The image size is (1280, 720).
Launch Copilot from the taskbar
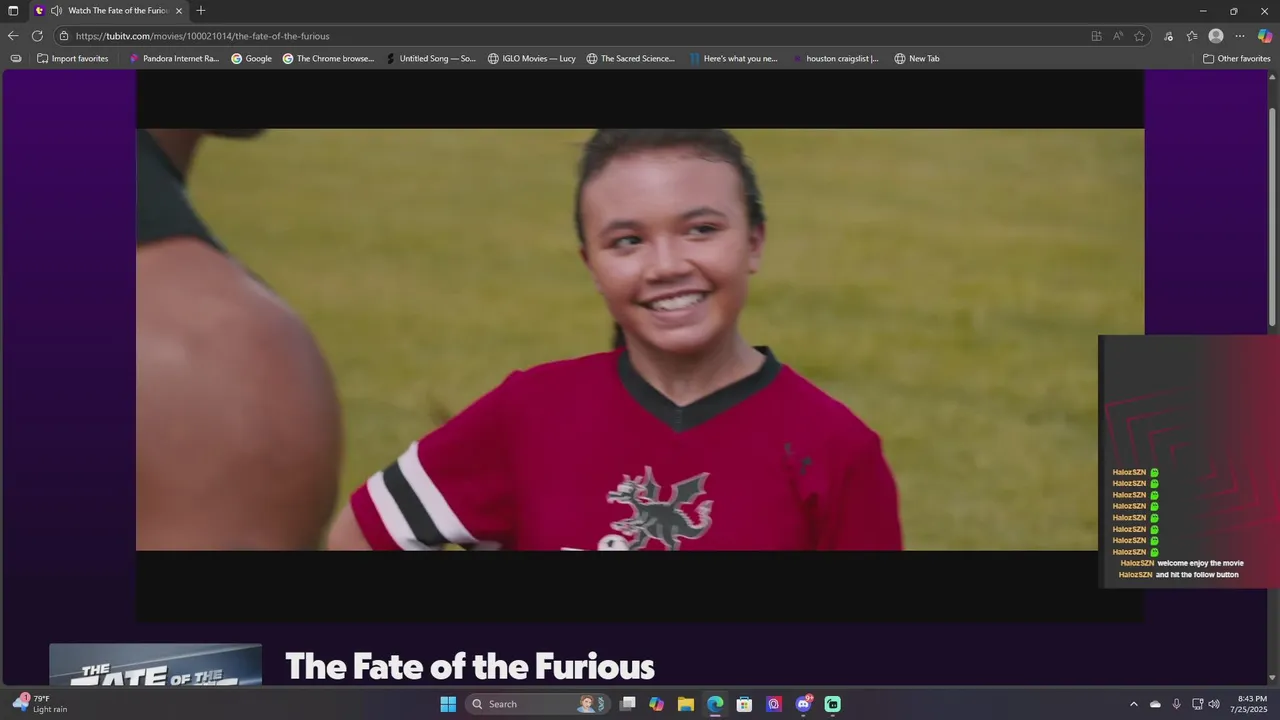(656, 704)
